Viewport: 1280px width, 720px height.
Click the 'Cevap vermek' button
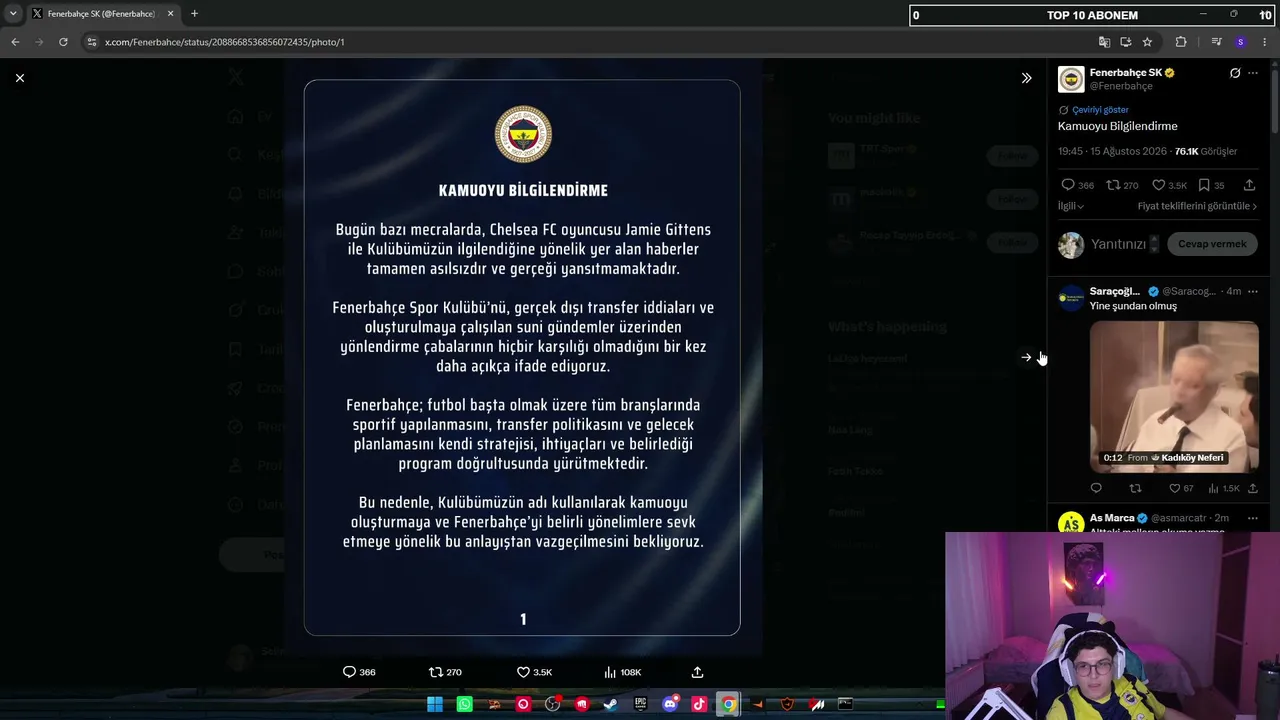click(1212, 244)
